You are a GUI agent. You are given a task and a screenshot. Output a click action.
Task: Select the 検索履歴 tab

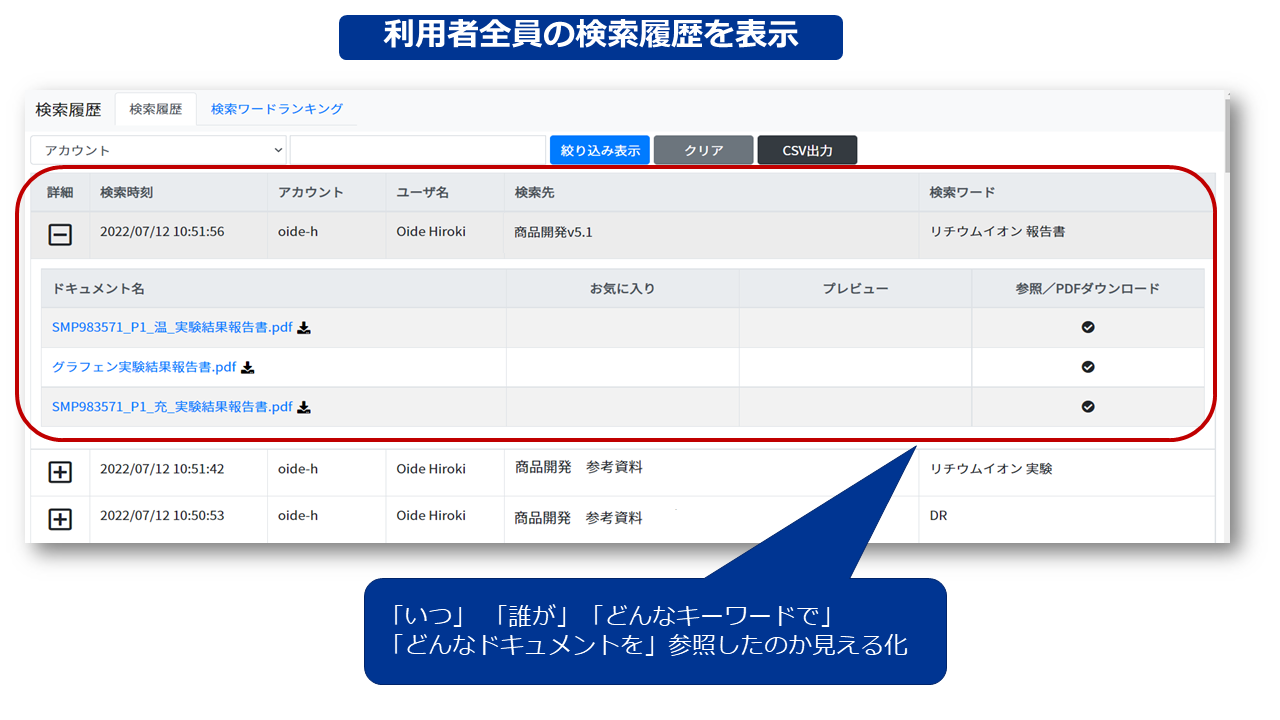(155, 110)
